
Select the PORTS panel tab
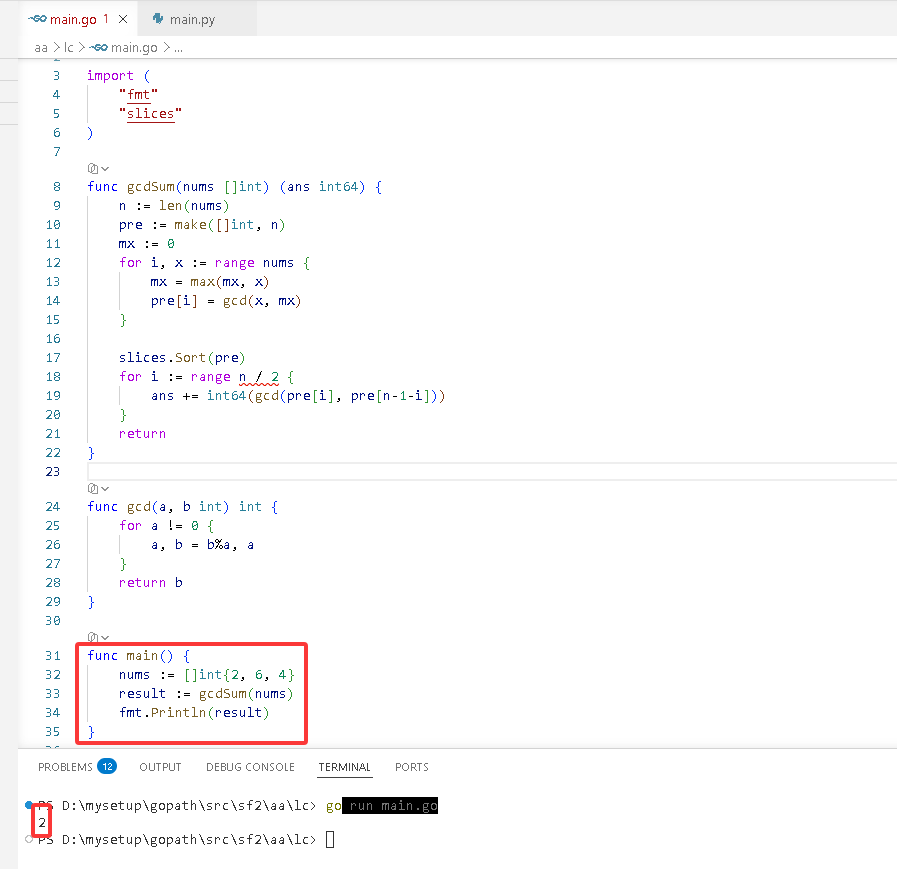tap(411, 767)
